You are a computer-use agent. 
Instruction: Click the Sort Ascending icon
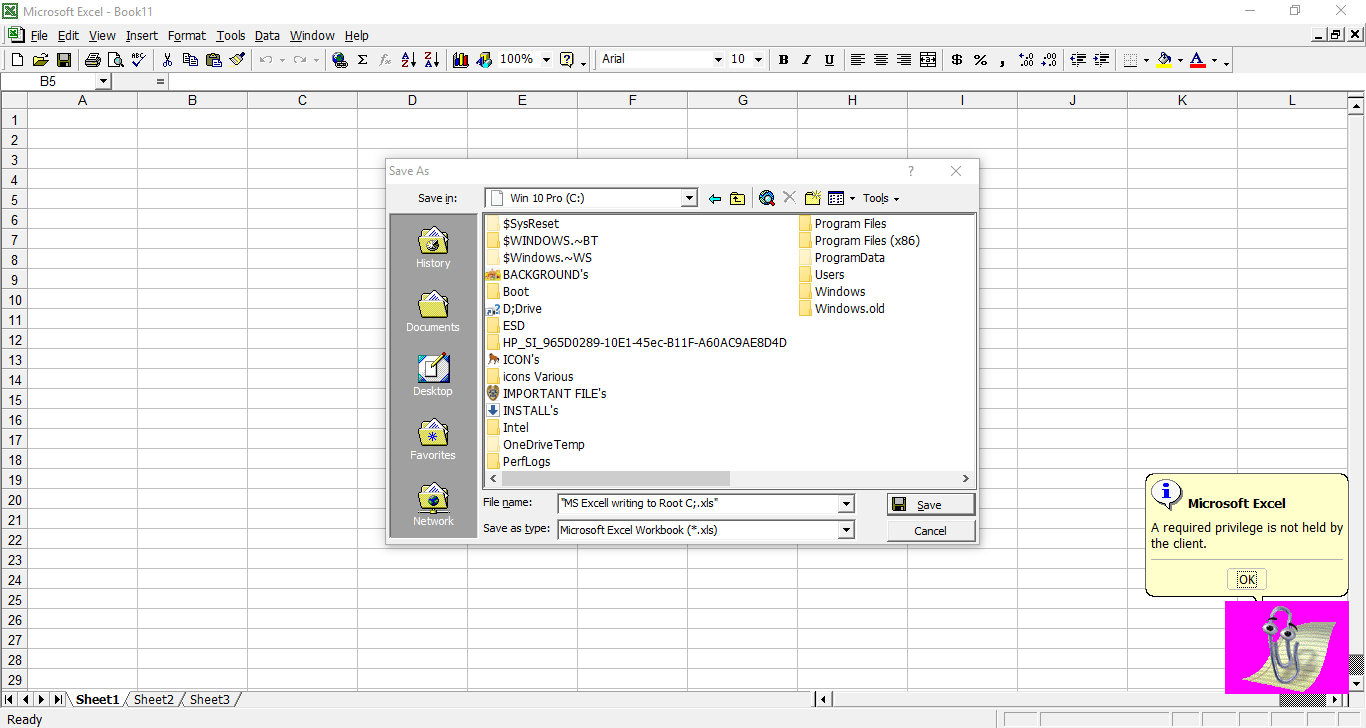click(408, 60)
